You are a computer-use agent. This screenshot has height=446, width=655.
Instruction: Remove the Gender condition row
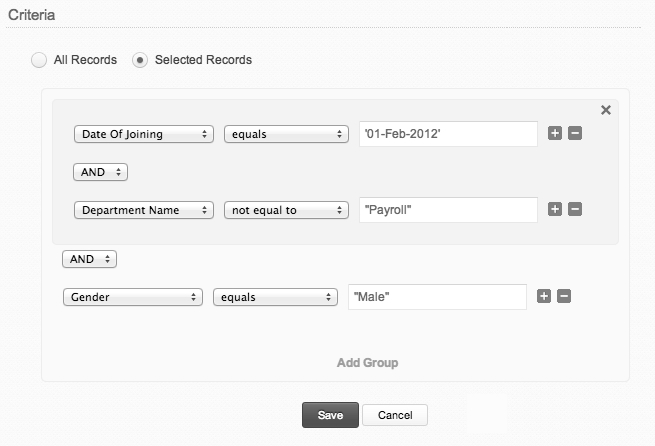tap(564, 296)
